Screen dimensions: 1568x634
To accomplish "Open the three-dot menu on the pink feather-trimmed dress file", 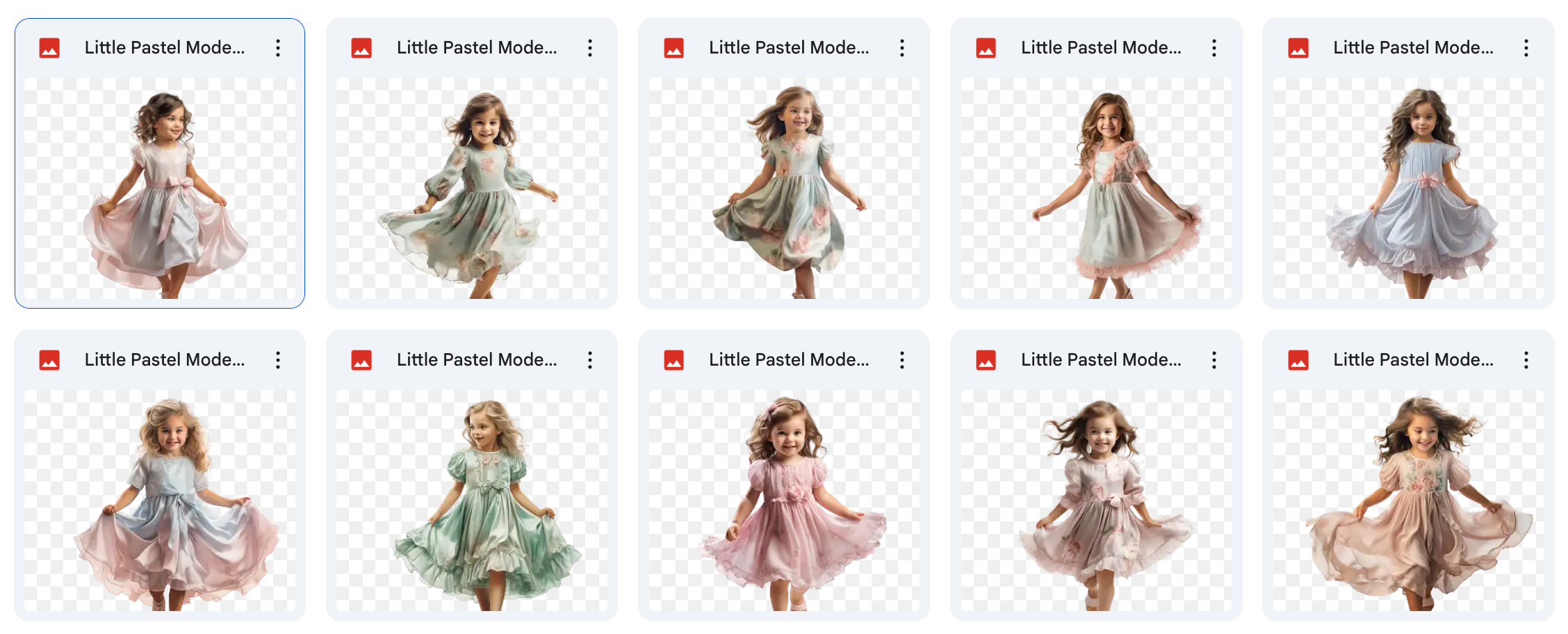I will click(1214, 48).
